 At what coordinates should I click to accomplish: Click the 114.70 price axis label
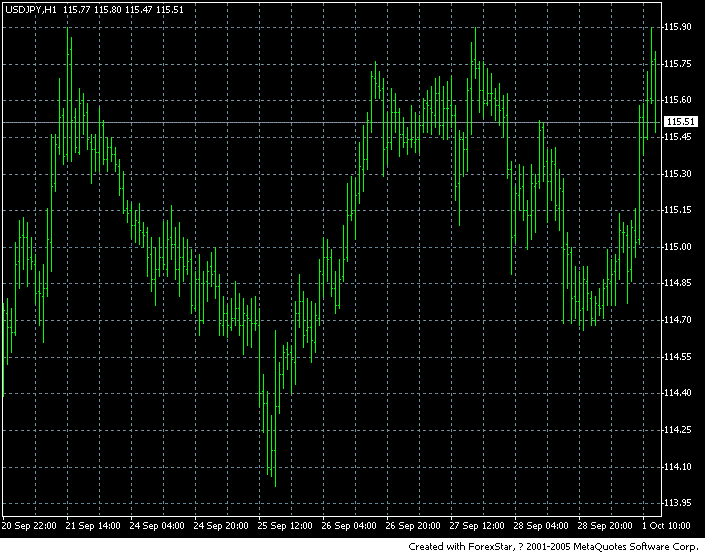pyautogui.click(x=678, y=320)
